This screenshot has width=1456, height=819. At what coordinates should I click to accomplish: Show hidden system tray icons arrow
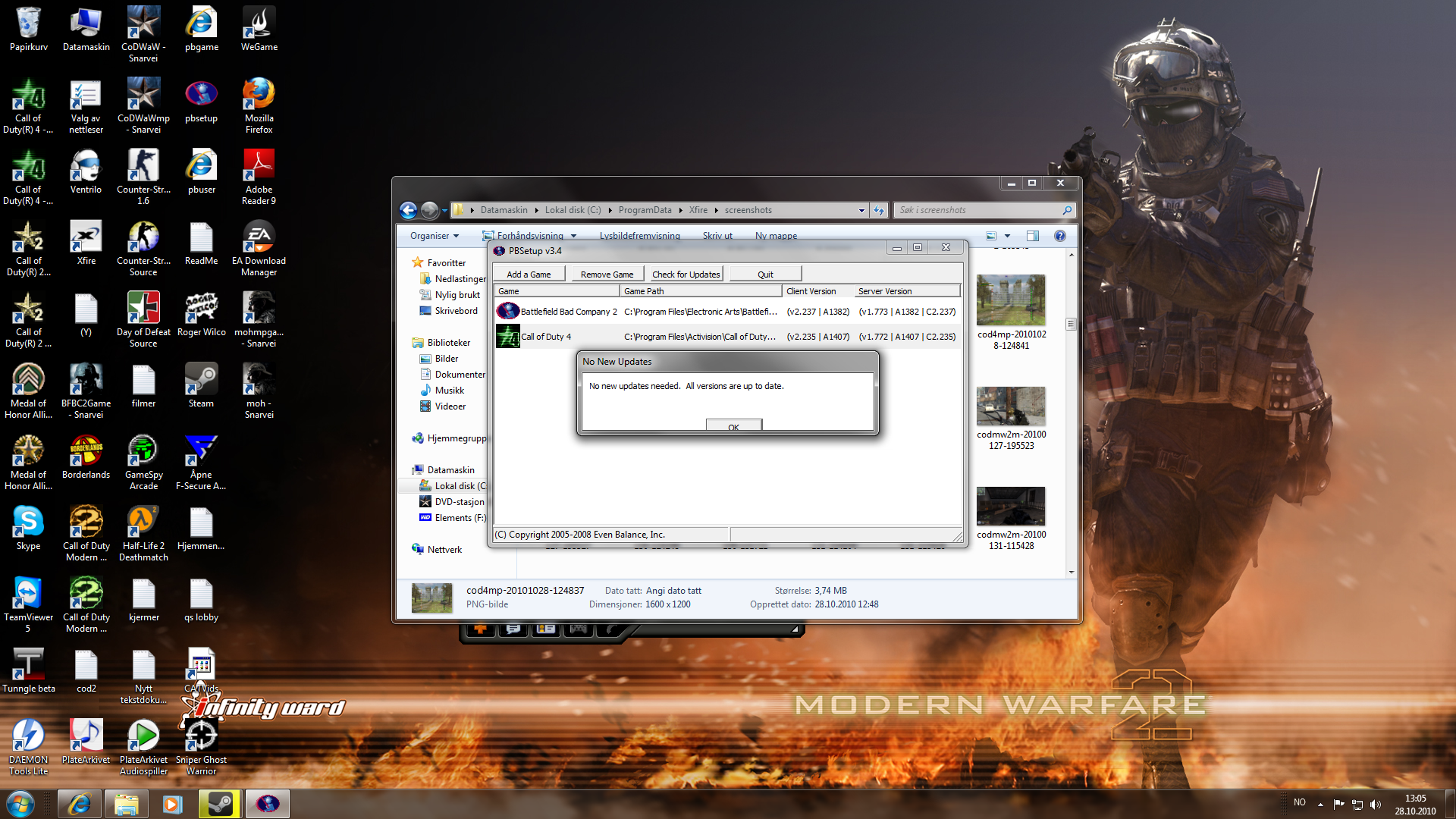(1320, 804)
